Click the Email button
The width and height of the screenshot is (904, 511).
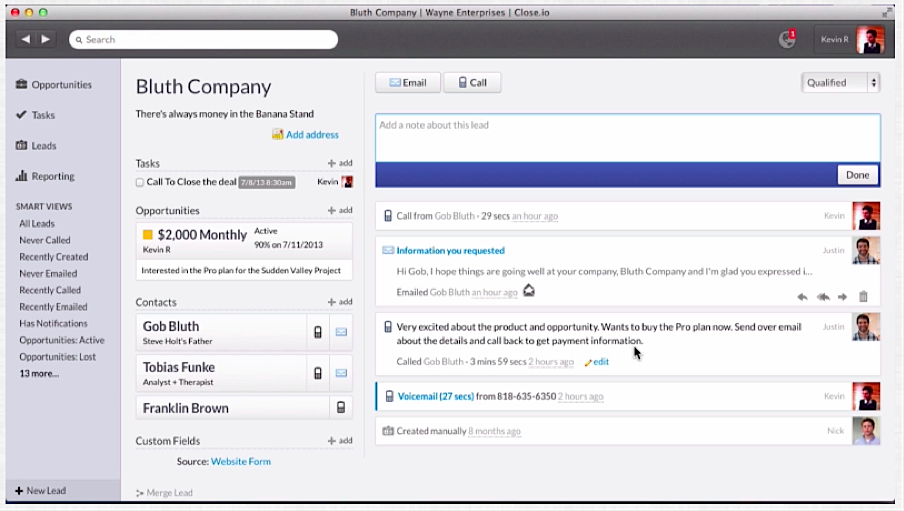408,82
